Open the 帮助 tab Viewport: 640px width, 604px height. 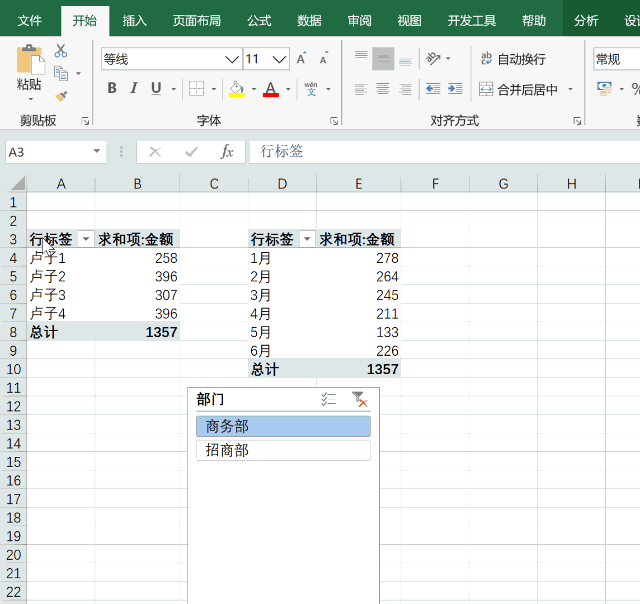534,20
